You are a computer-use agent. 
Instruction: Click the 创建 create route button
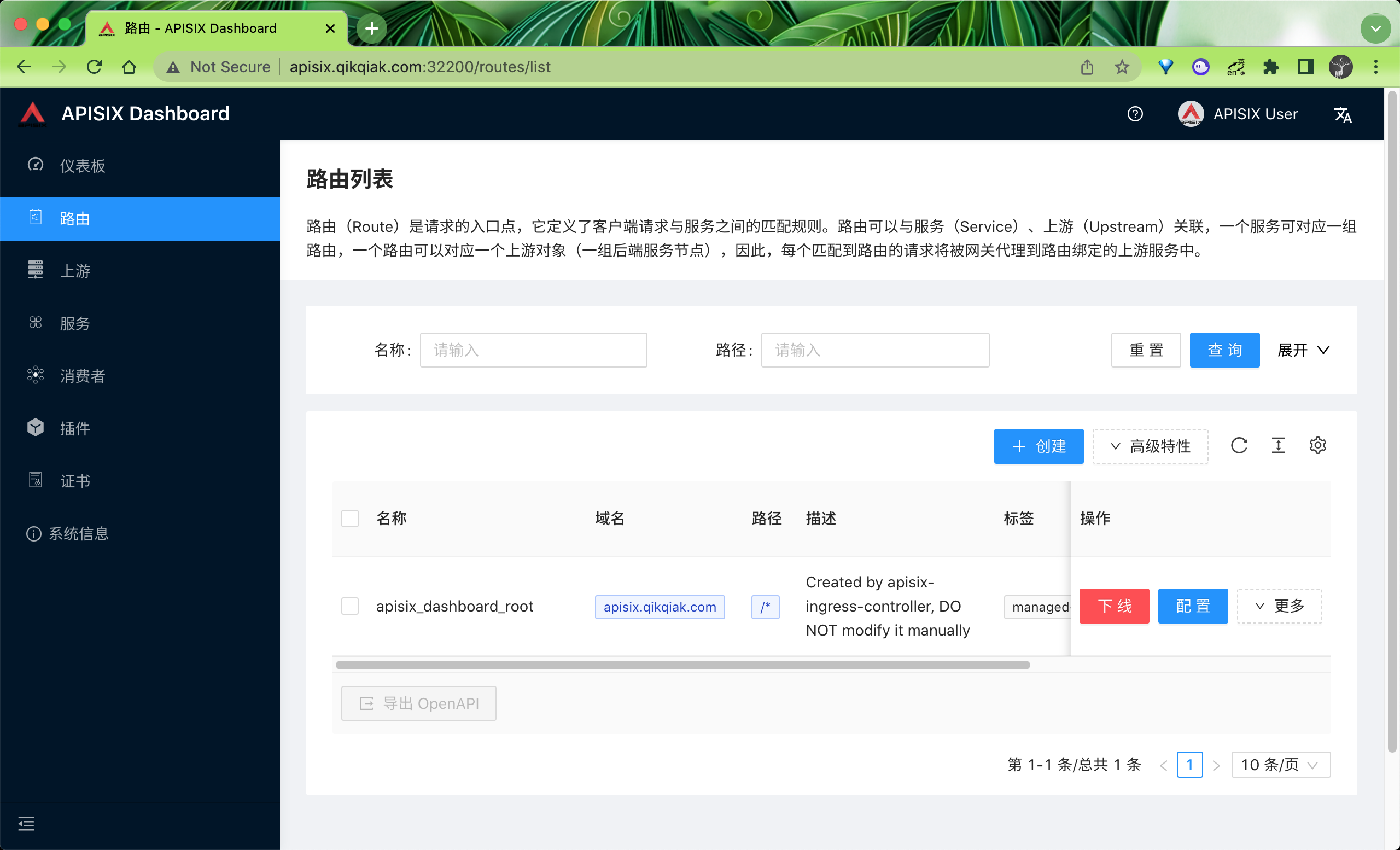pos(1039,446)
